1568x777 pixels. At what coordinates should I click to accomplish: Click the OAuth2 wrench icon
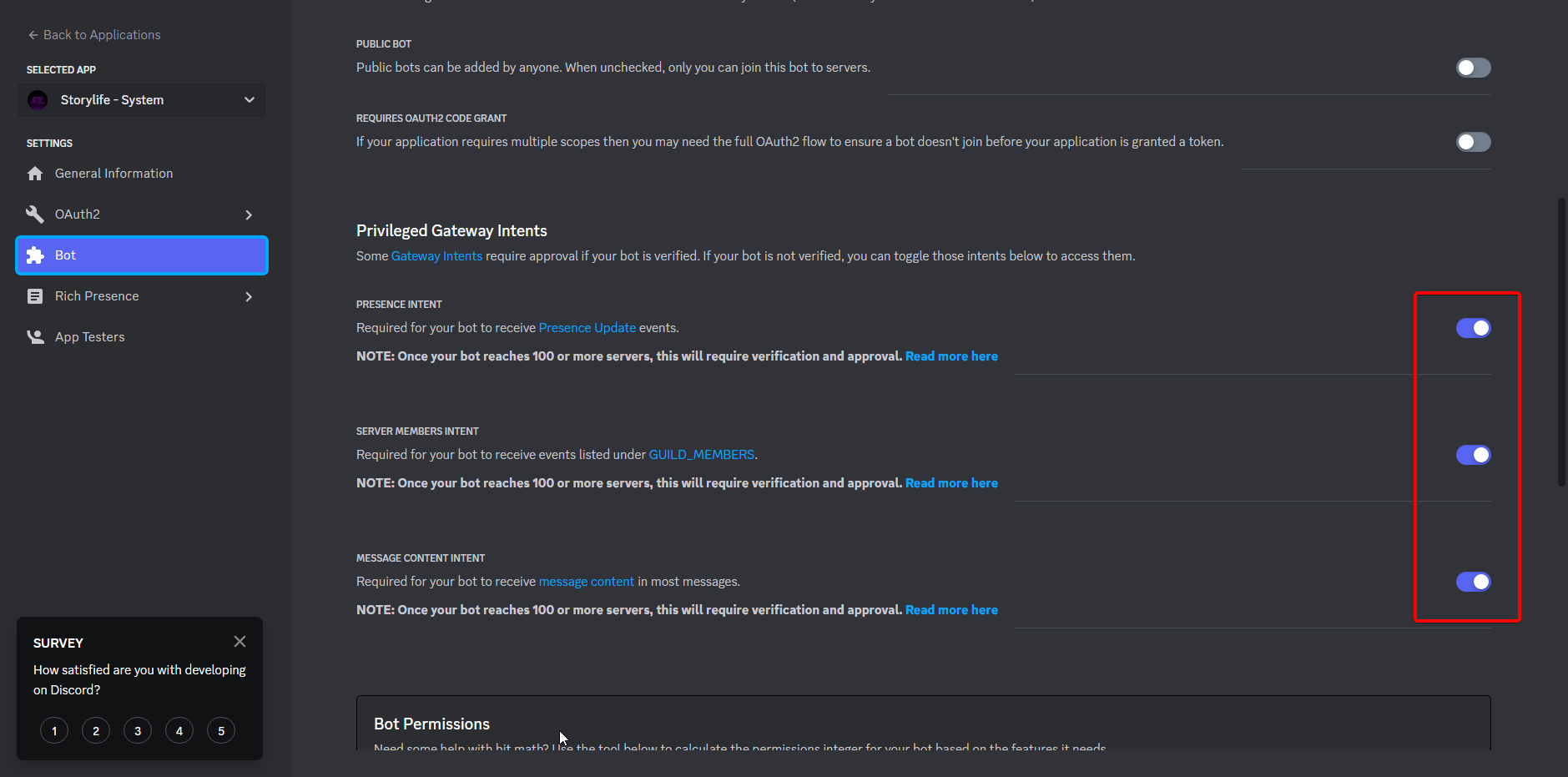tap(35, 214)
